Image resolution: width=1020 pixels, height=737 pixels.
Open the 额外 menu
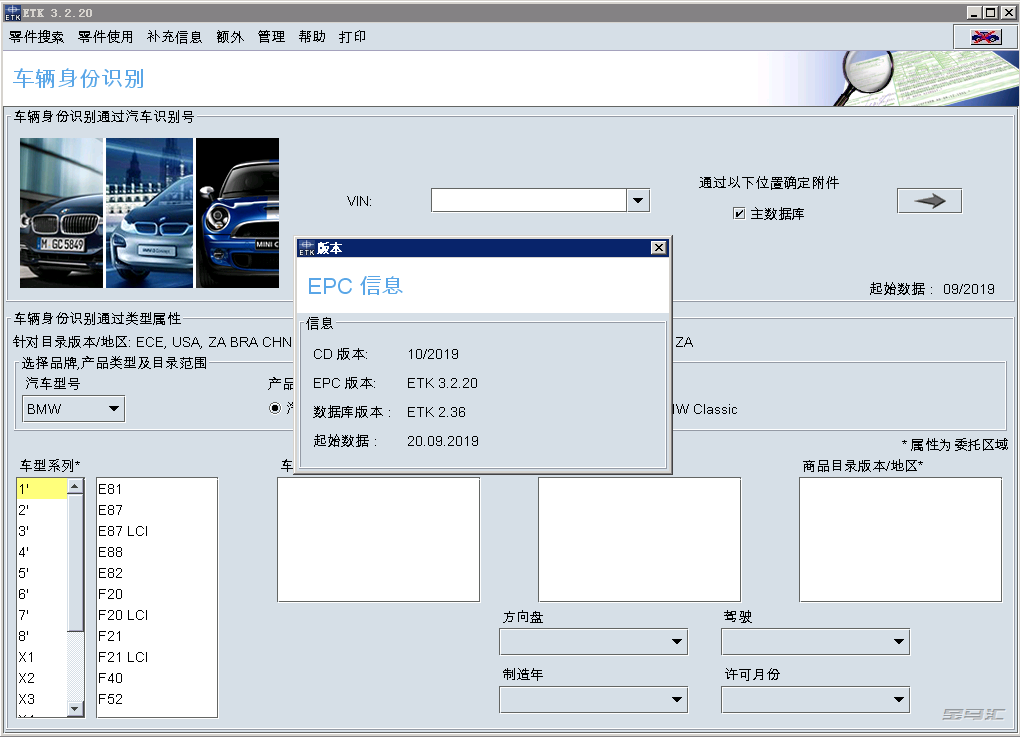click(x=230, y=37)
